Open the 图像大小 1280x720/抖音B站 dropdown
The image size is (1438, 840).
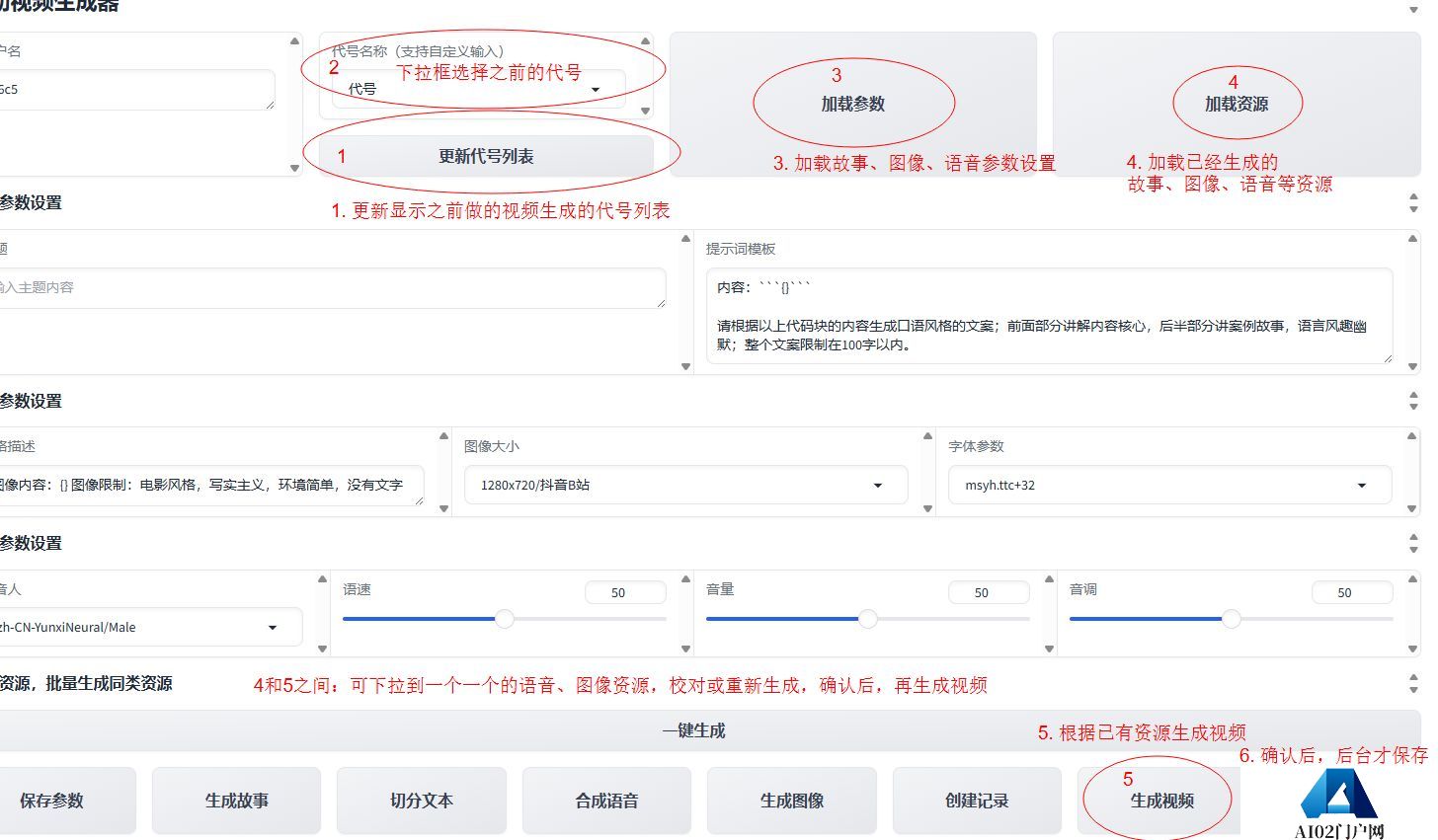(685, 485)
